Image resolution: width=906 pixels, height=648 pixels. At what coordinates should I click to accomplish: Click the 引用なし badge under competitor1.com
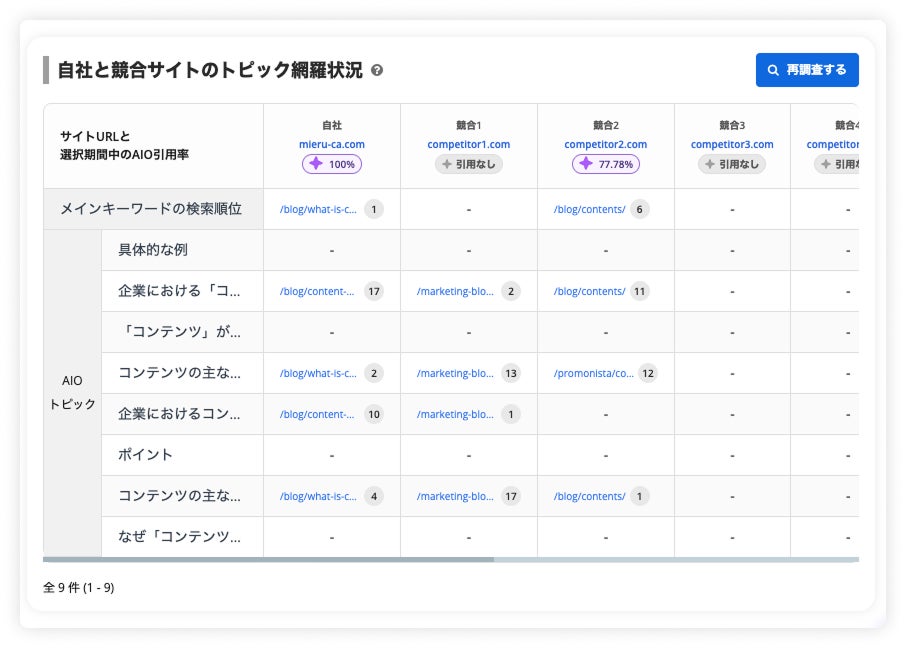[469, 164]
